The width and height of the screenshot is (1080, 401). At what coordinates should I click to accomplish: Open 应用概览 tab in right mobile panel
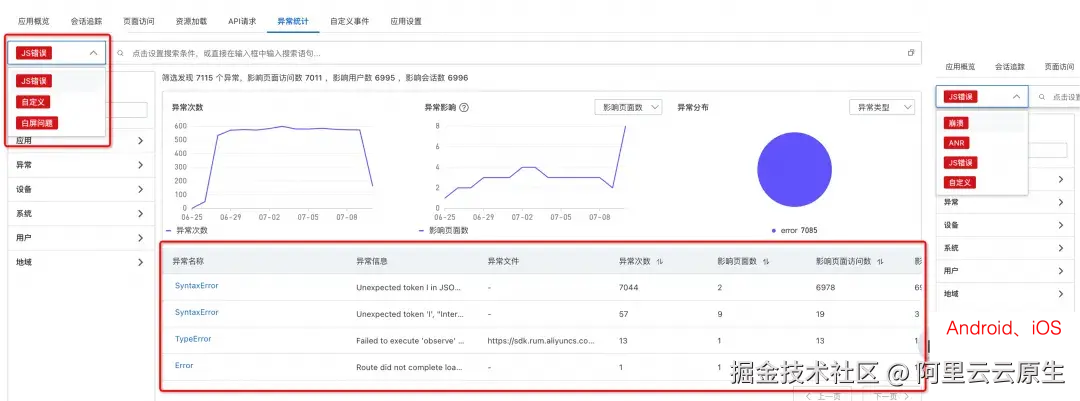pyautogui.click(x=960, y=67)
